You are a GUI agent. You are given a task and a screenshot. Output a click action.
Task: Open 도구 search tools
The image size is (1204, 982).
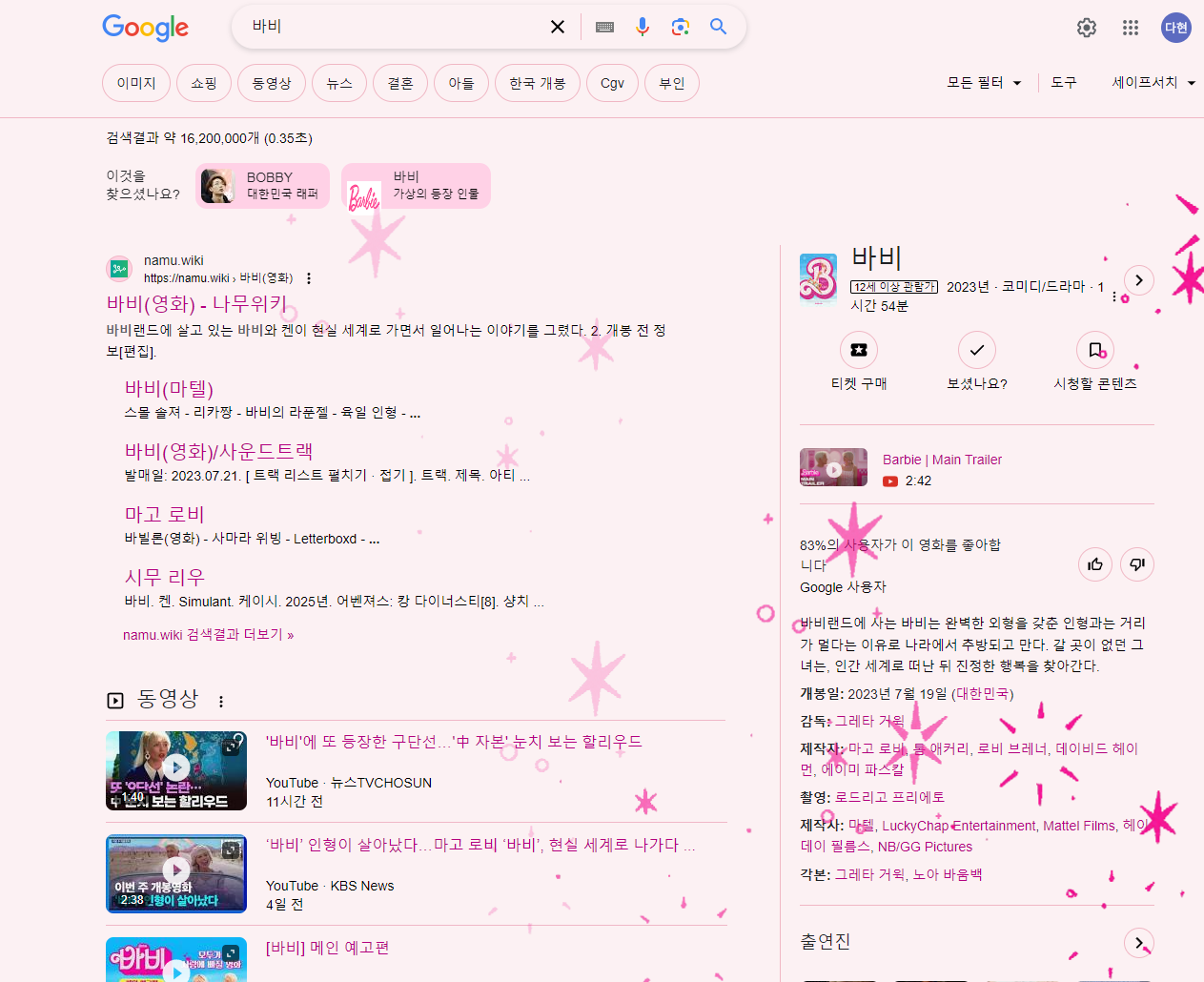[1064, 83]
